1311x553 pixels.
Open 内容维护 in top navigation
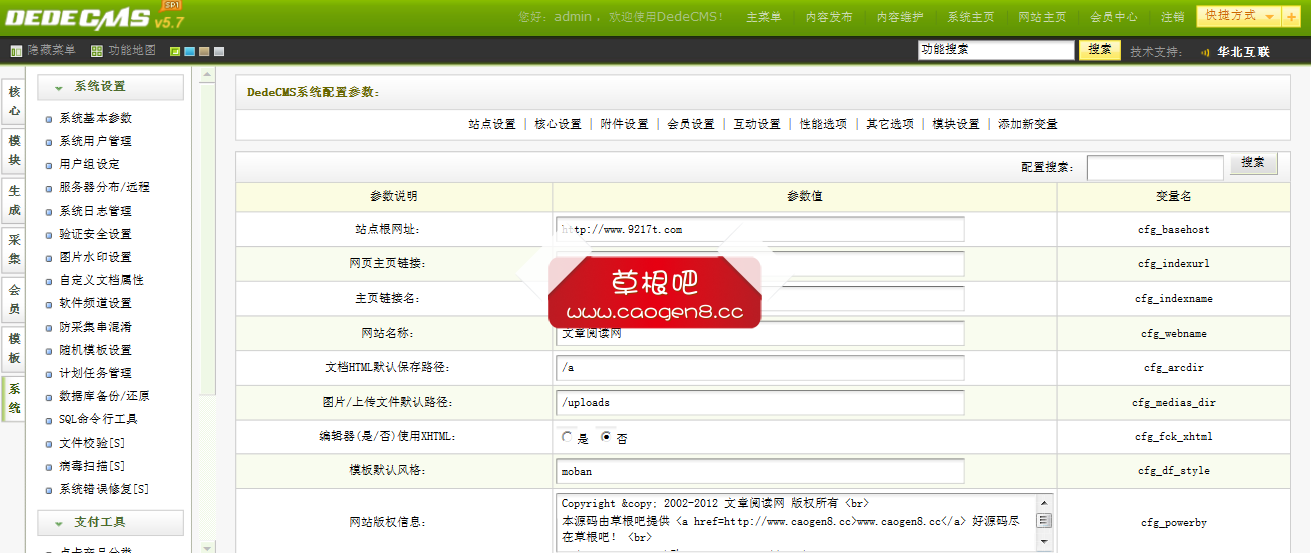click(x=900, y=17)
